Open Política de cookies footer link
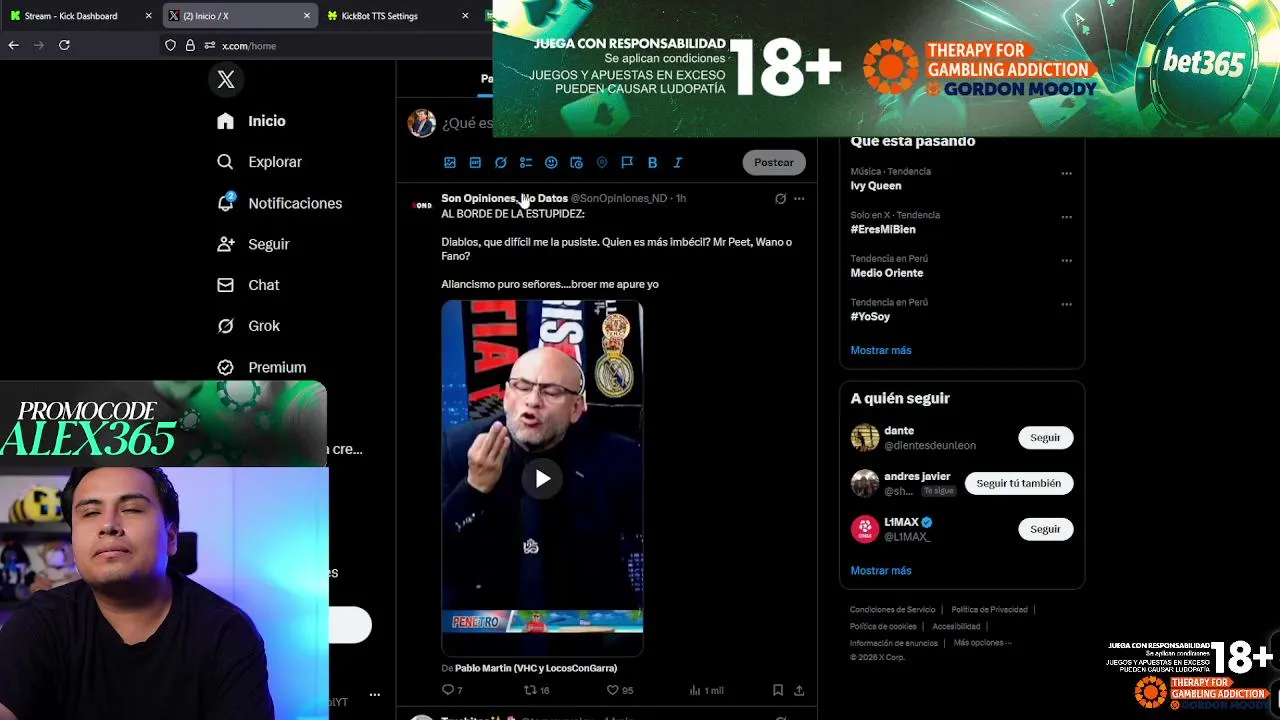Screen dimensions: 1280x720 click(x=883, y=627)
